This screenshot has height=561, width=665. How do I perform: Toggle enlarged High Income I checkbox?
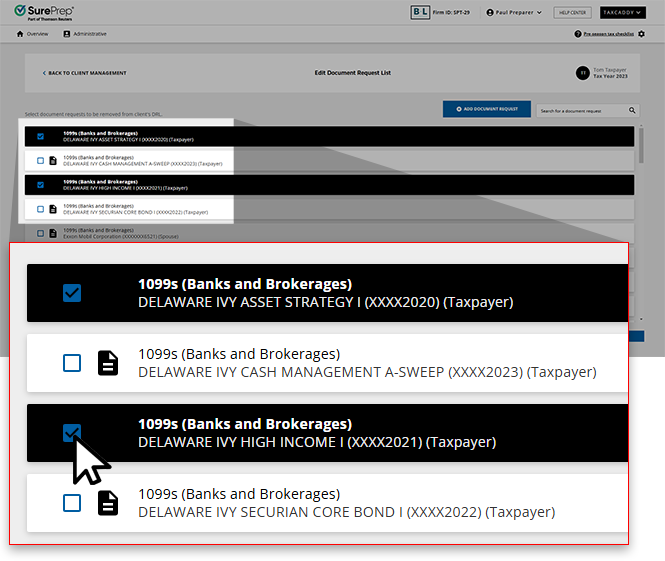click(x=72, y=433)
